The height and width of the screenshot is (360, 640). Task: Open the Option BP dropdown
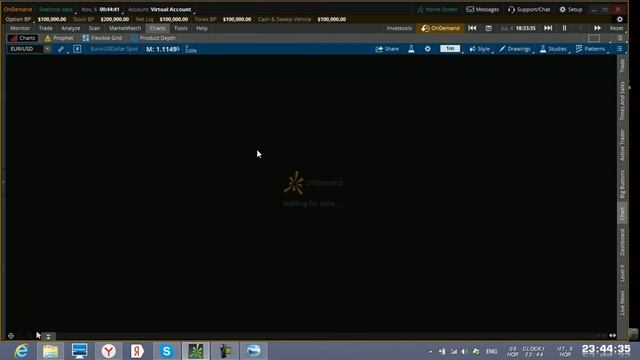(x=18, y=19)
